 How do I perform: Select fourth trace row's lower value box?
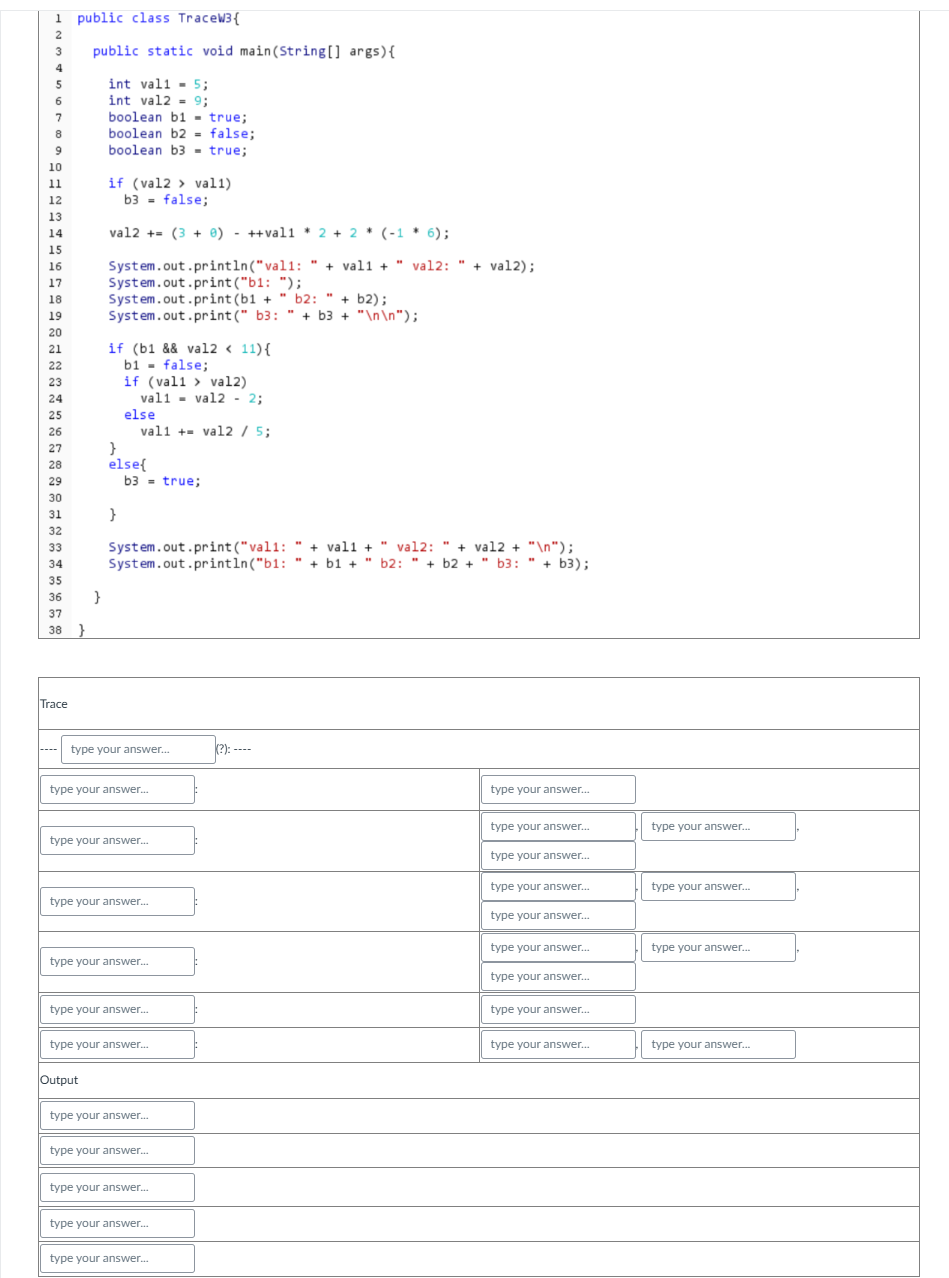[558, 976]
